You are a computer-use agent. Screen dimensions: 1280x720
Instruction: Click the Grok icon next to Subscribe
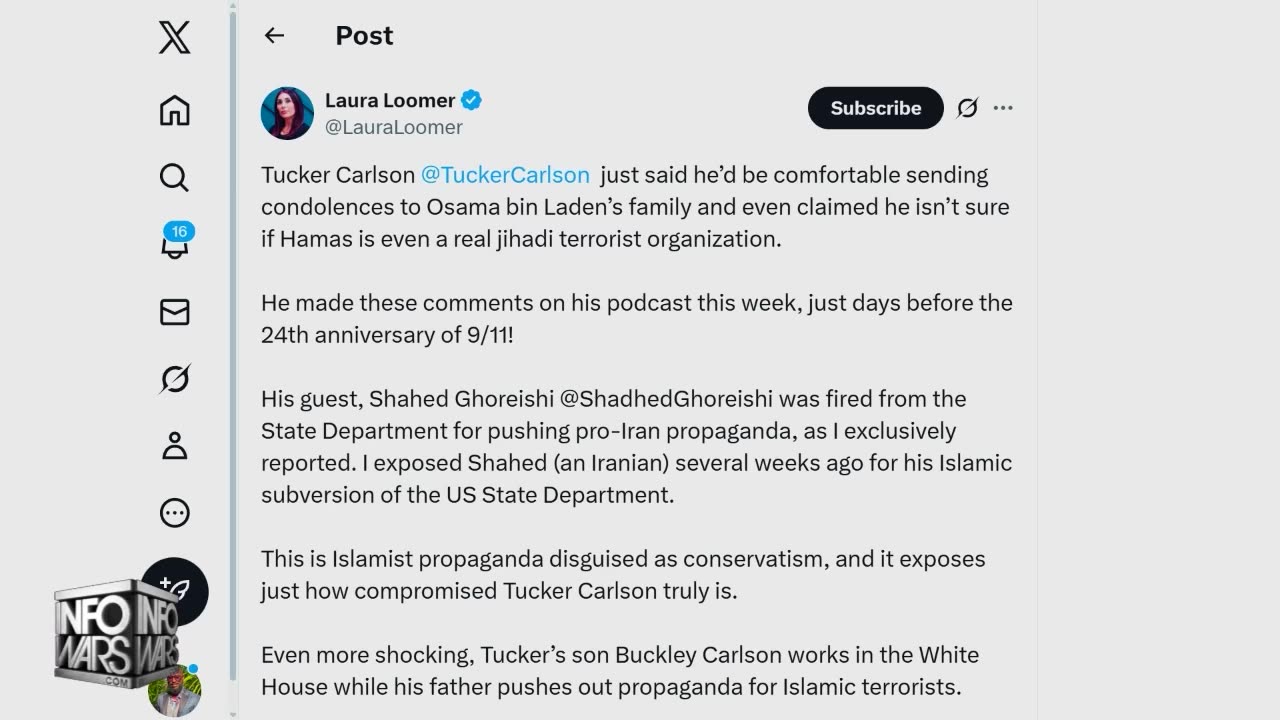point(967,108)
